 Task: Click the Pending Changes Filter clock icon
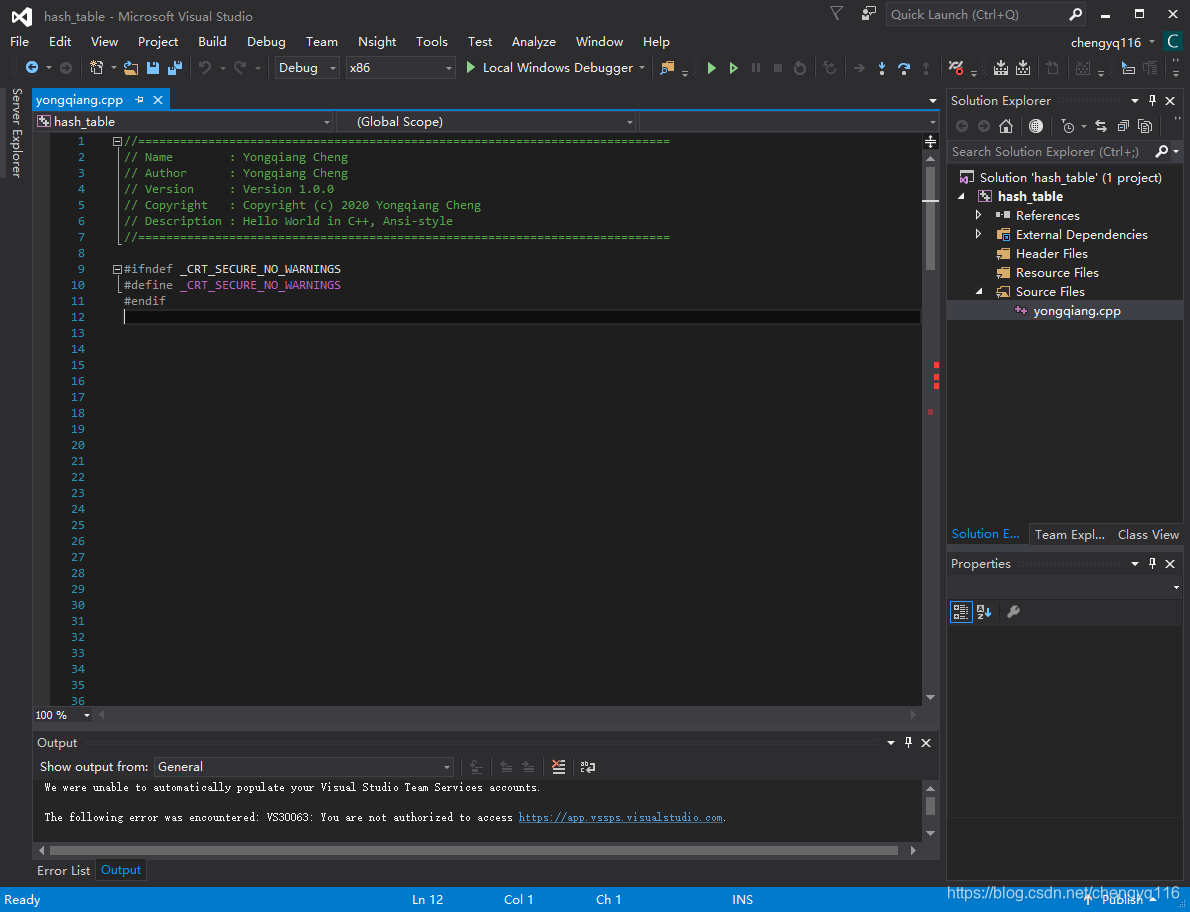click(1068, 126)
